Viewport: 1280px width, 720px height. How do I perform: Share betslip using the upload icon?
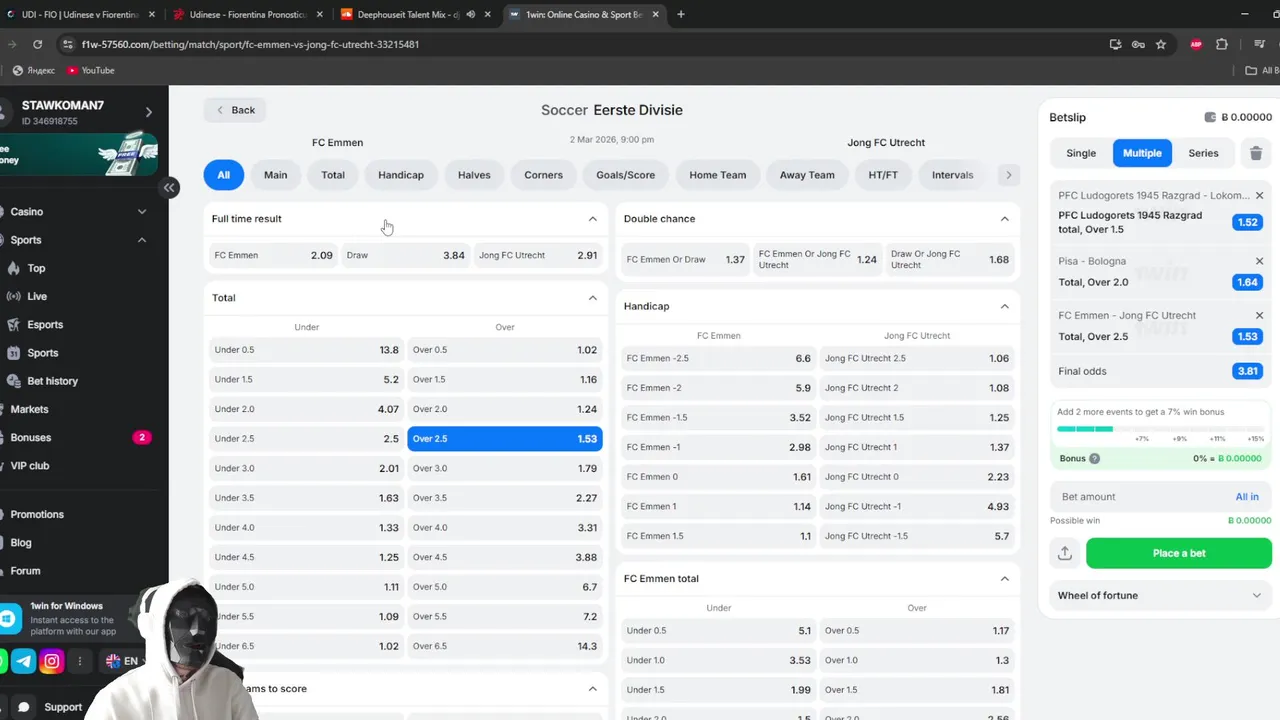click(x=1065, y=553)
